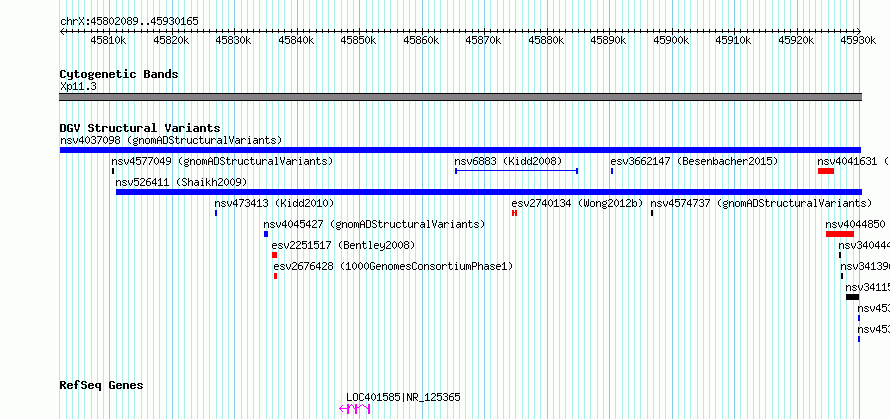
Task: Select the Cytogenetic Bands track title
Action: coord(119,74)
